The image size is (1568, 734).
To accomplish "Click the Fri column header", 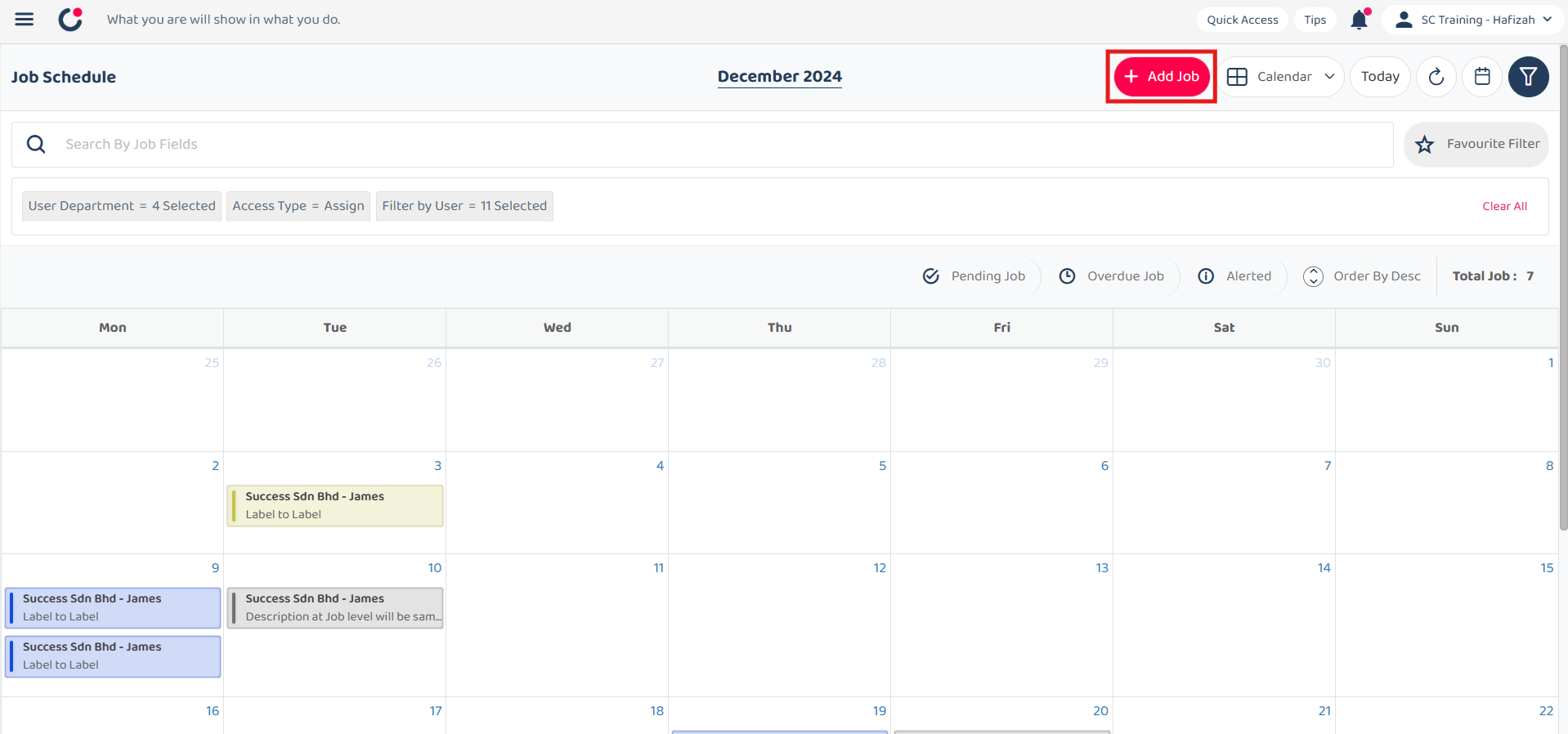I will point(1002,328).
